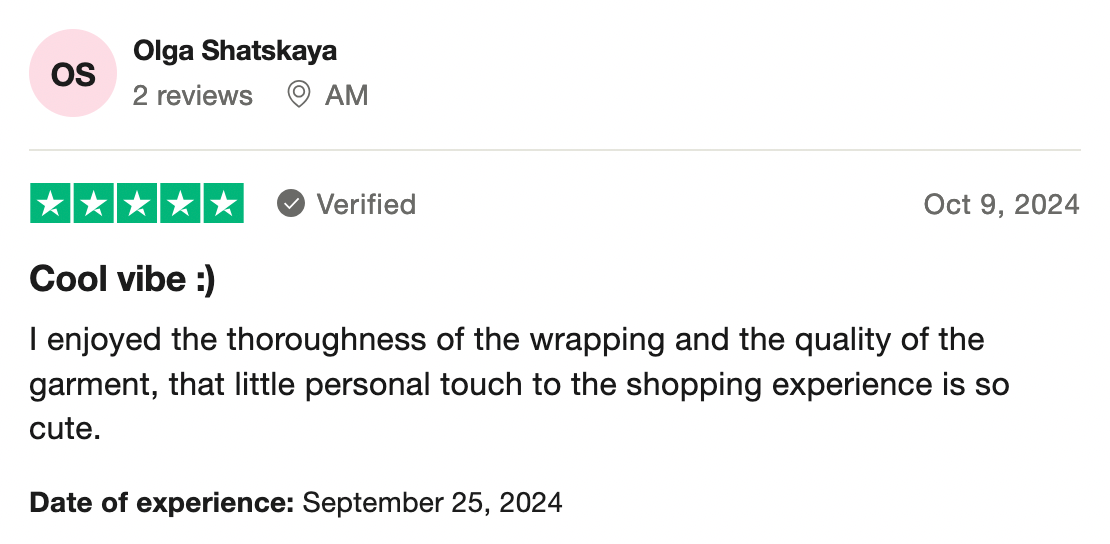Select the AM country code

click(x=347, y=96)
